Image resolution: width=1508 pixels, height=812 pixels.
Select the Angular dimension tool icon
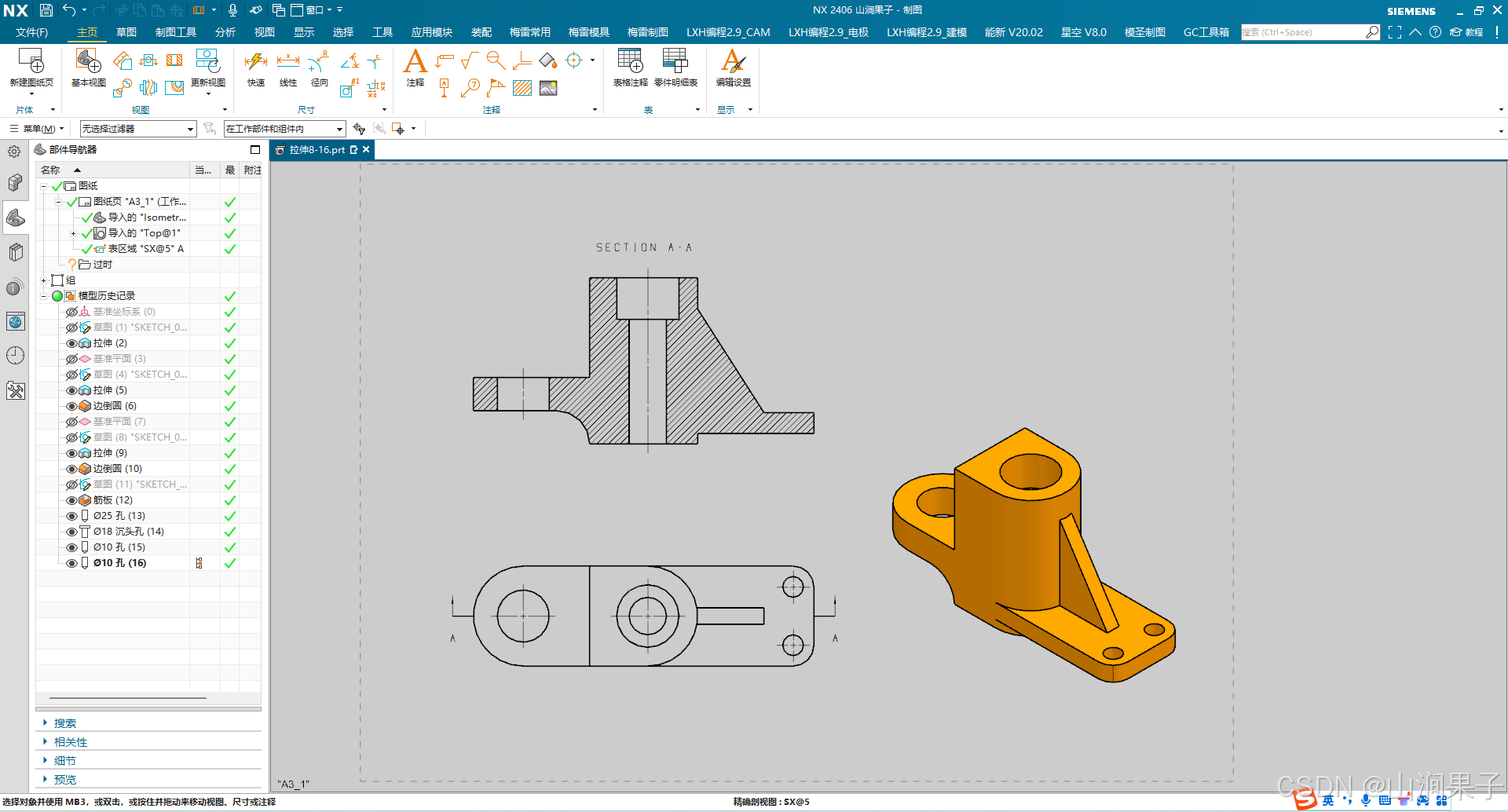tap(350, 60)
